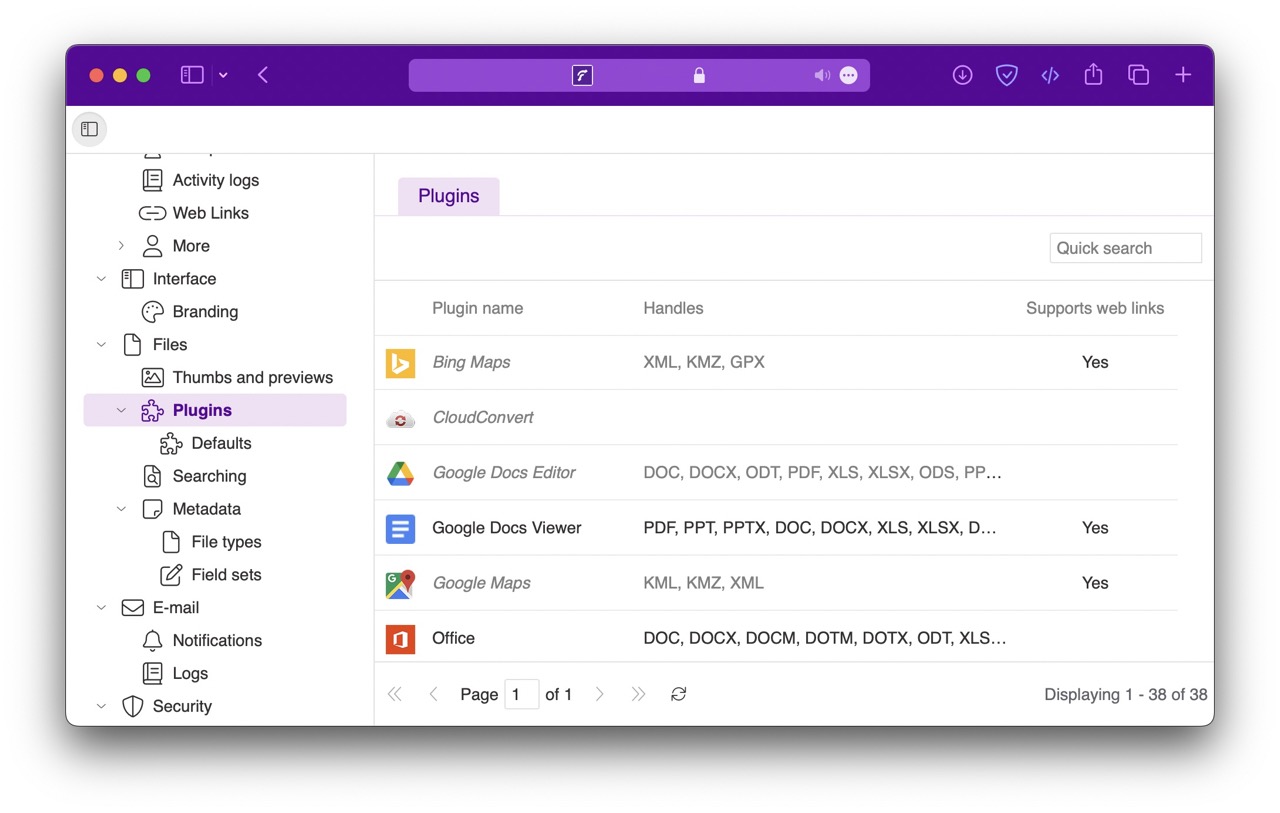Click the Bing Maps plugin icon
Screen dimensions: 1280x813
pyautogui.click(x=400, y=363)
